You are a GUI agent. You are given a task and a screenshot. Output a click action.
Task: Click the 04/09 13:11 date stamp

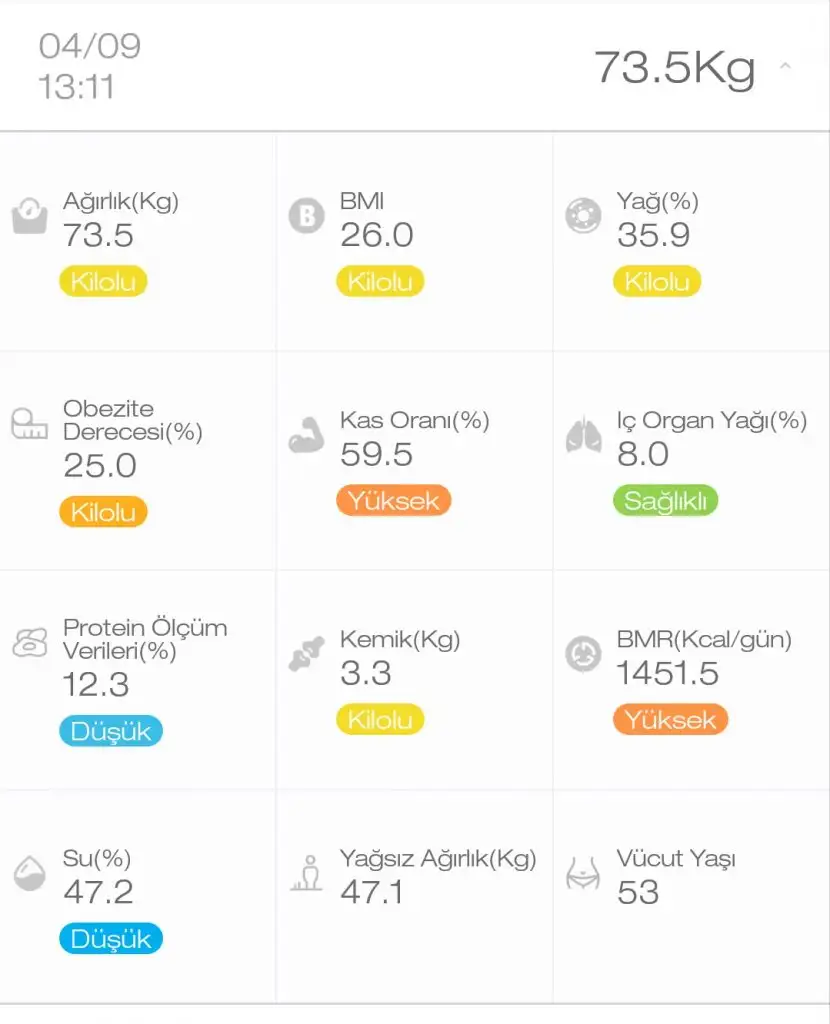(x=89, y=66)
